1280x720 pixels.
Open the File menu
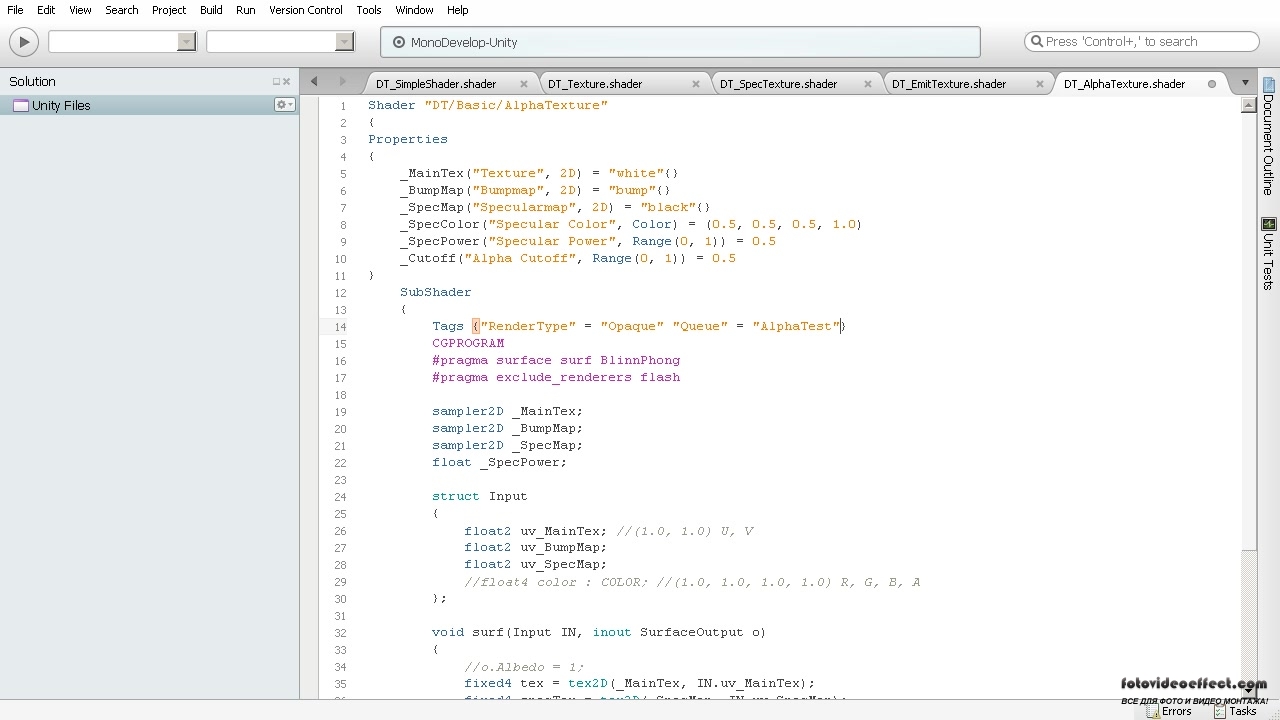(15, 10)
